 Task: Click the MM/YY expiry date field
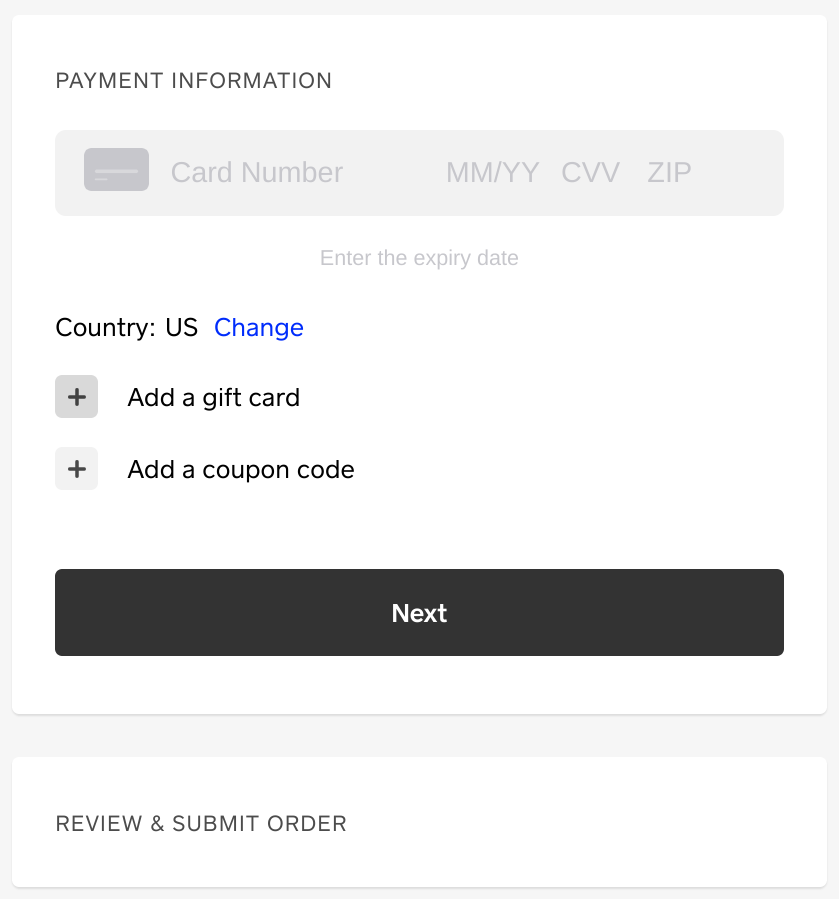[x=492, y=173]
